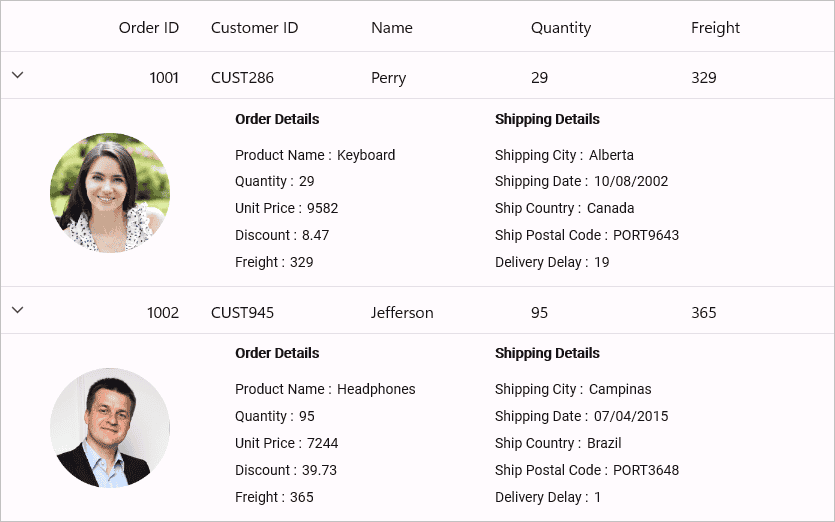This screenshot has width=835, height=522.
Task: Sort by the Customer ID column header
Action: click(x=255, y=28)
